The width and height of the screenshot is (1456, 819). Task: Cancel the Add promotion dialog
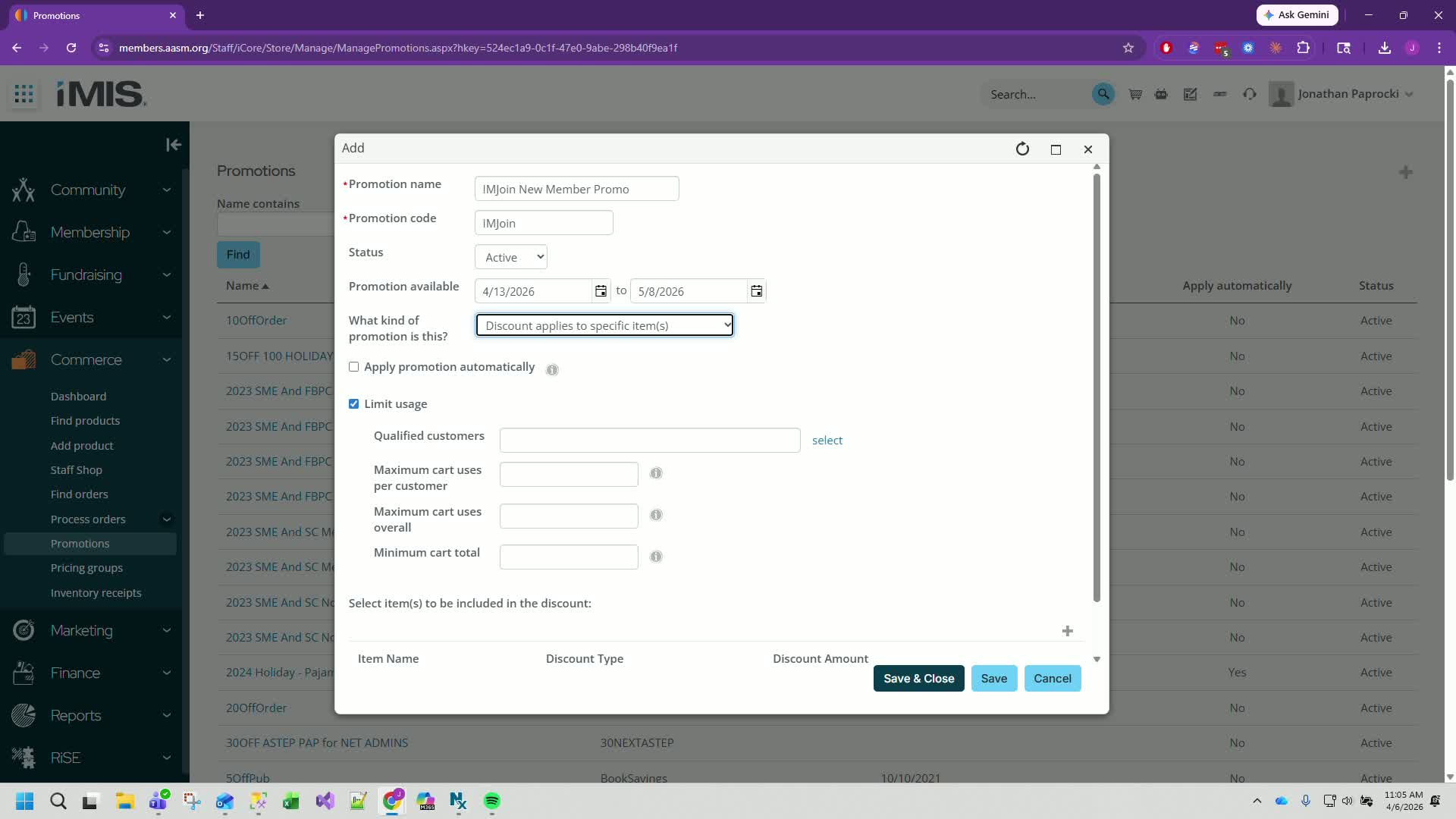pyautogui.click(x=1052, y=679)
